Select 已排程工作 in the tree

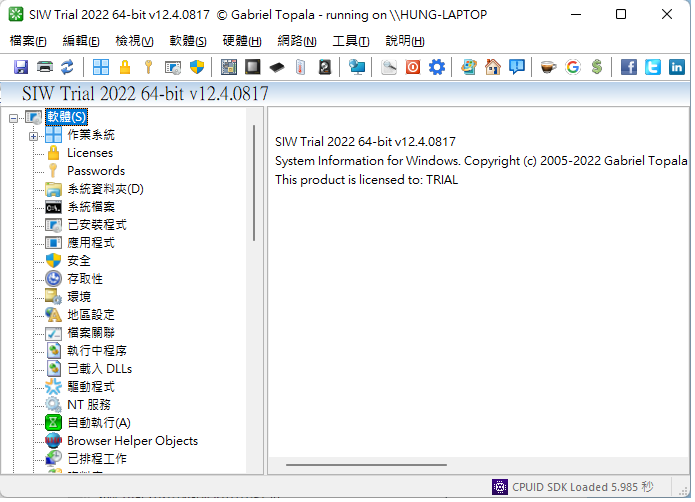(x=97, y=459)
